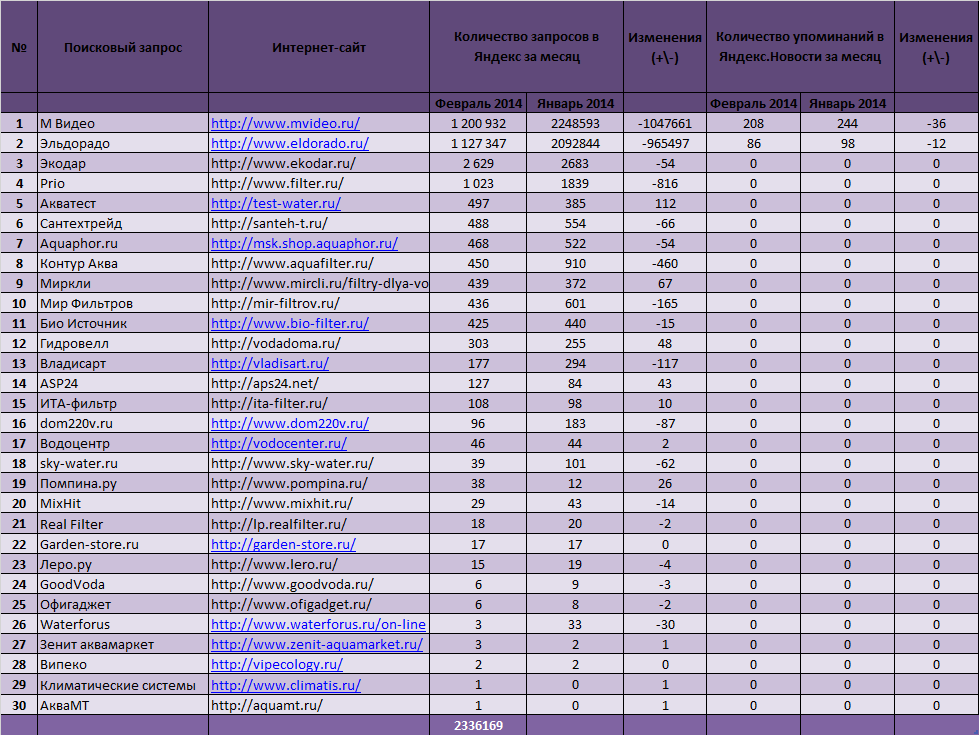Screen dimensions: 979x735
Task: Click the 'Владисарт' cell
Action: [x=123, y=363]
